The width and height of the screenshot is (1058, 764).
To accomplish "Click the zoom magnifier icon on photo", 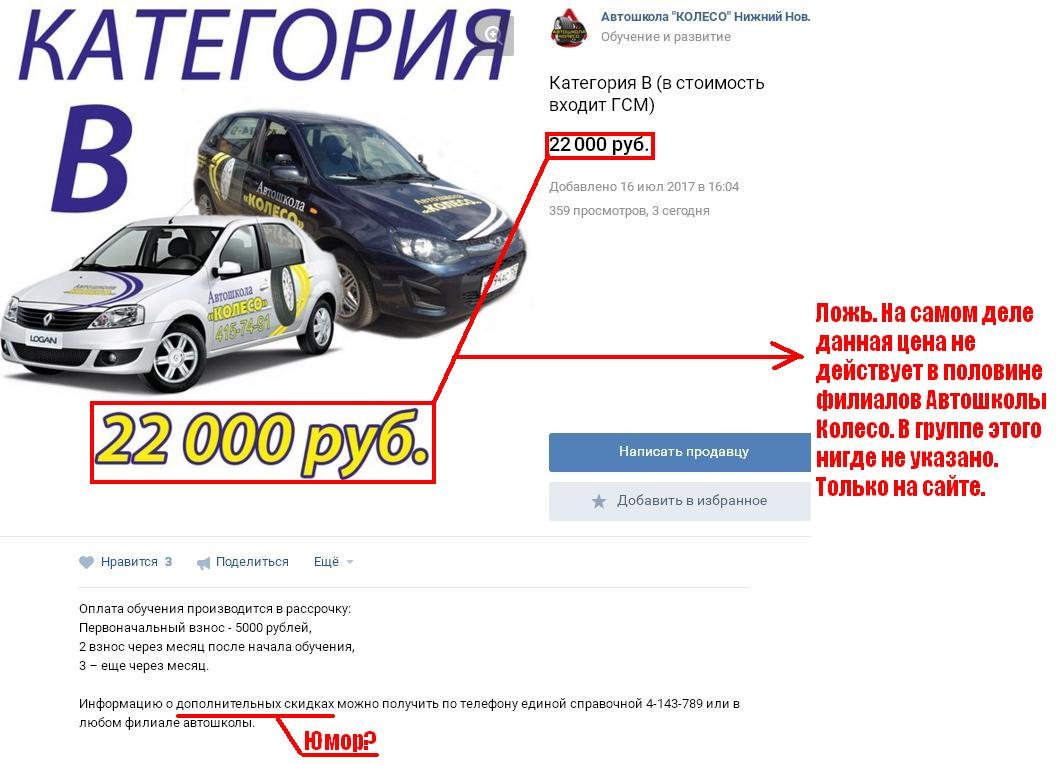I will (495, 35).
